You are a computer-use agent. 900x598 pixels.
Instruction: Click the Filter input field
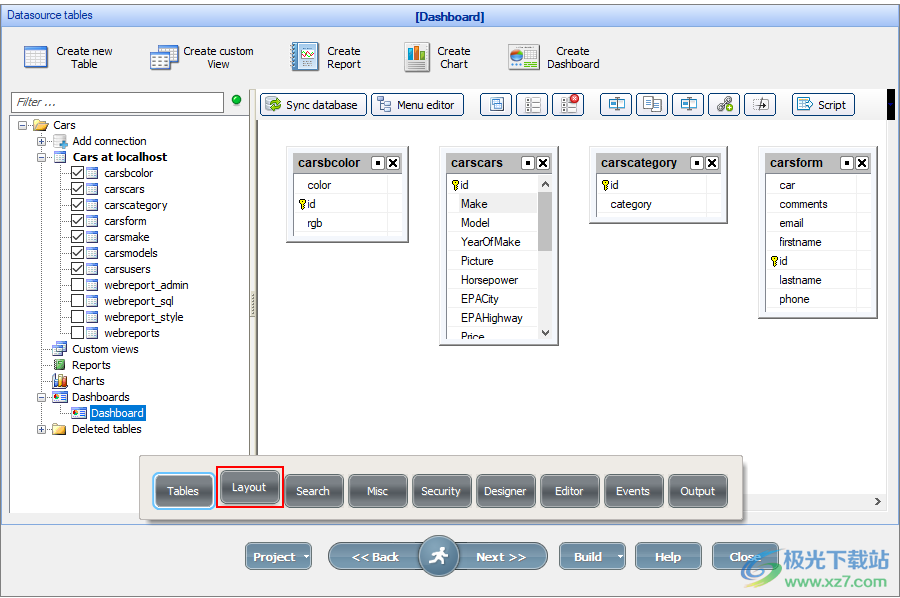[117, 102]
